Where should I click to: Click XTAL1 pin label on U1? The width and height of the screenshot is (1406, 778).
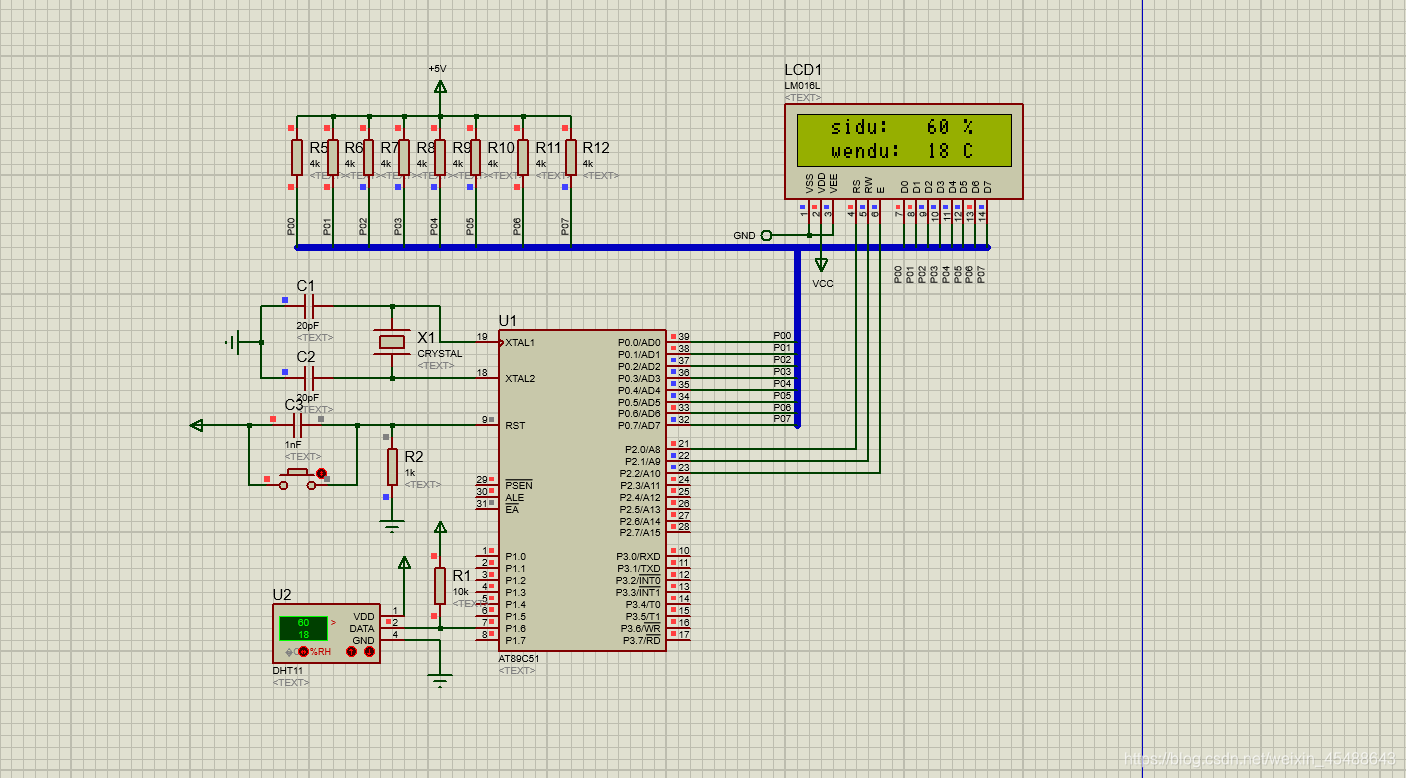coord(520,343)
